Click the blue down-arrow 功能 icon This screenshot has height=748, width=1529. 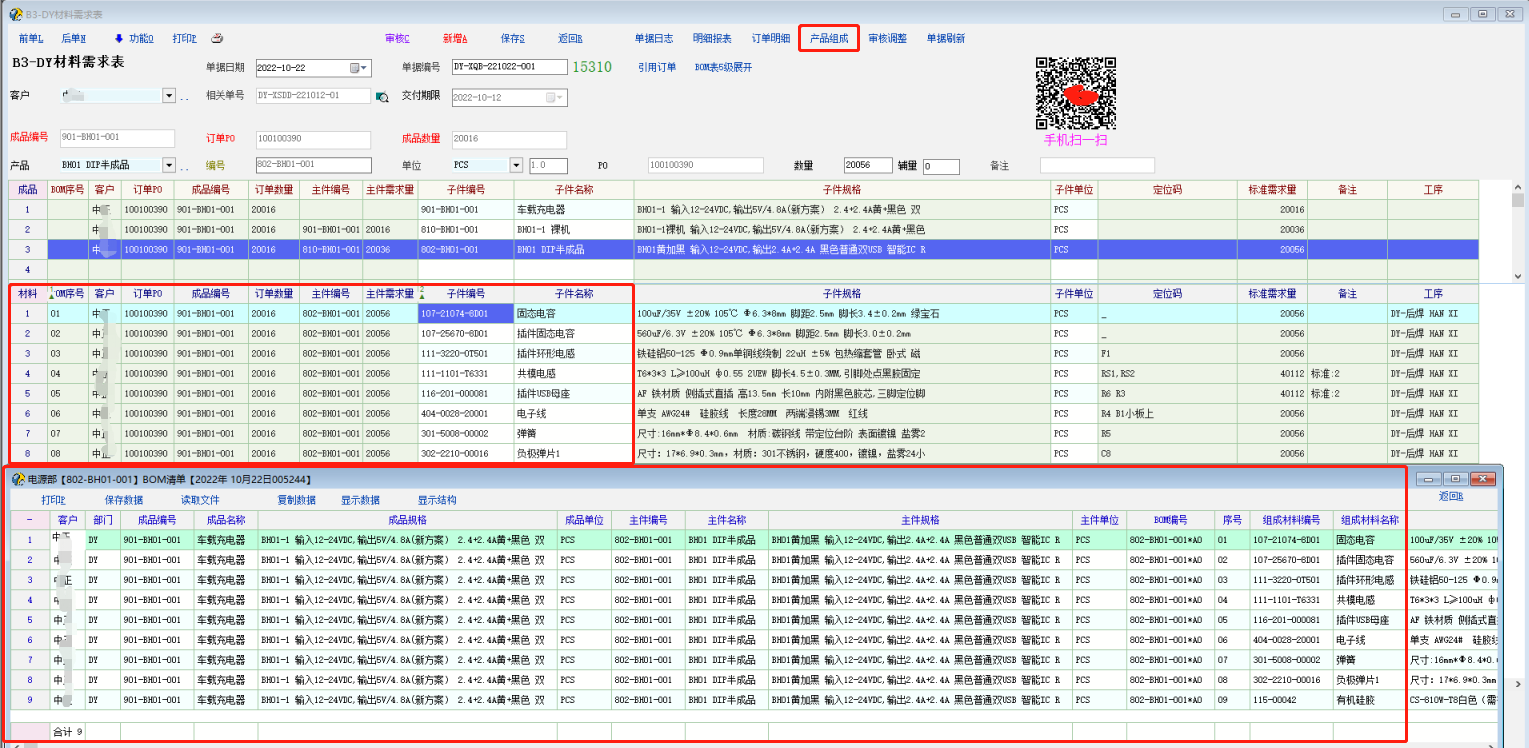tap(119, 39)
